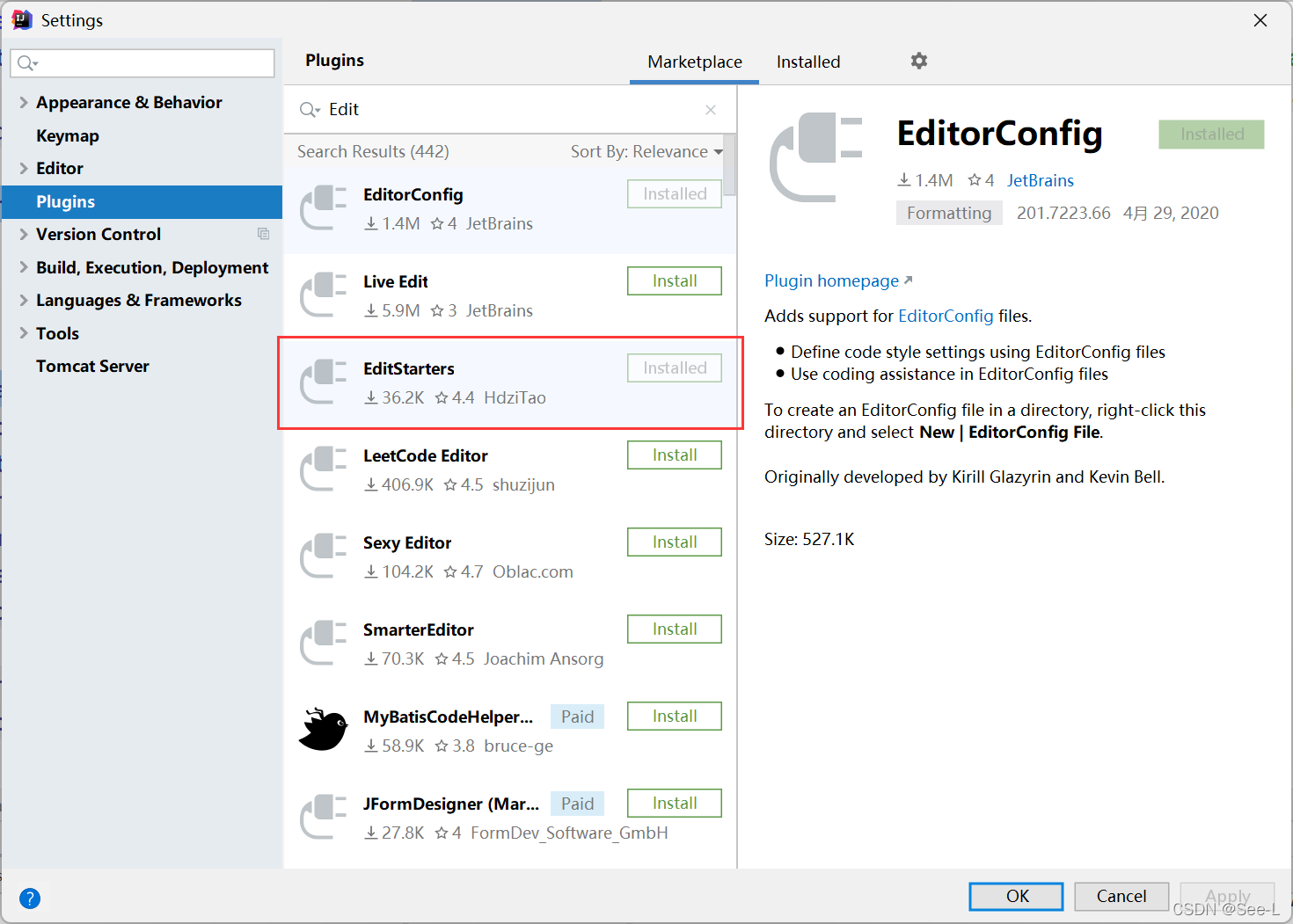Click the settings search input field

coord(142,63)
